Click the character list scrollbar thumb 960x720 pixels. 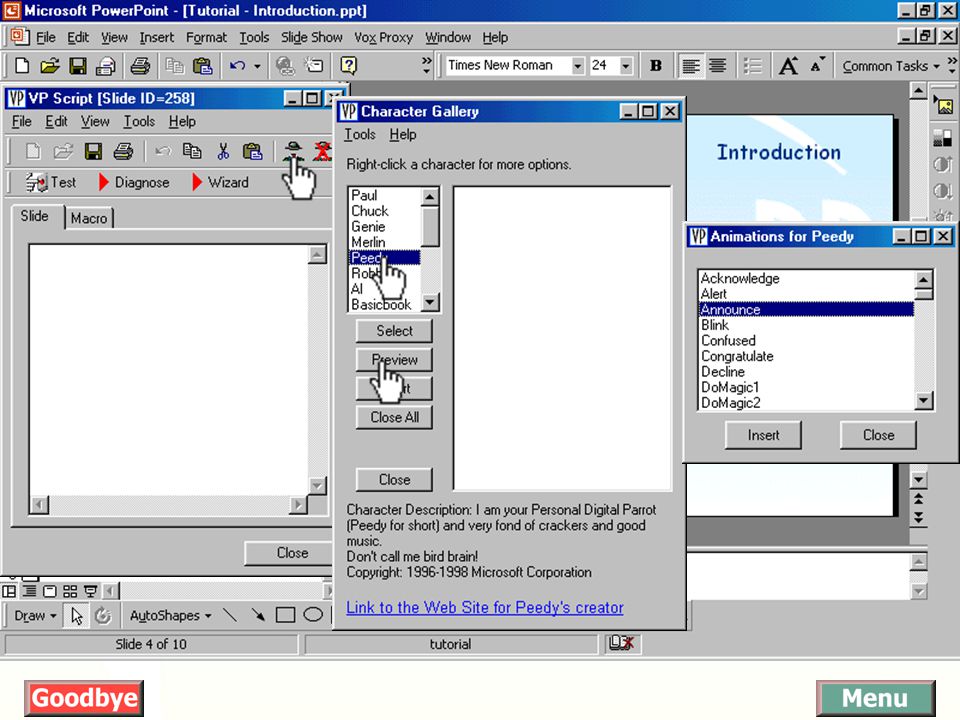[x=430, y=226]
